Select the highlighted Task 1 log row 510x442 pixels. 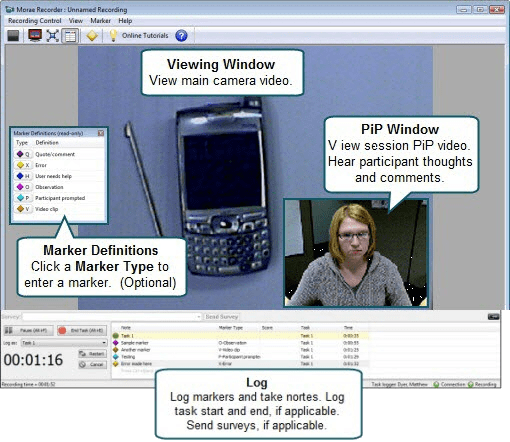[x=240, y=336]
